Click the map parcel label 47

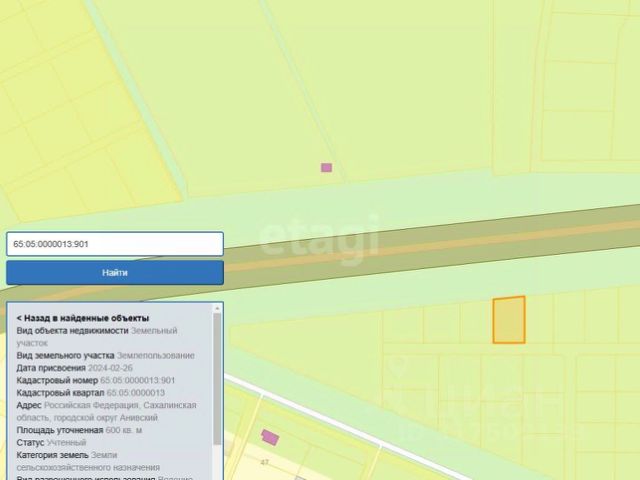point(264,462)
